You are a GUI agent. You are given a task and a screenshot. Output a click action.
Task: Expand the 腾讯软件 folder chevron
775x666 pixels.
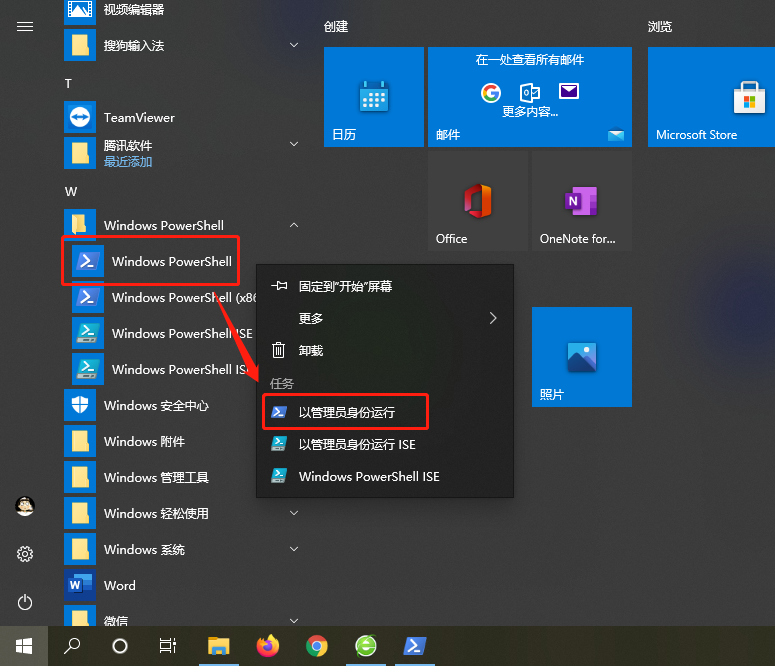[x=294, y=144]
